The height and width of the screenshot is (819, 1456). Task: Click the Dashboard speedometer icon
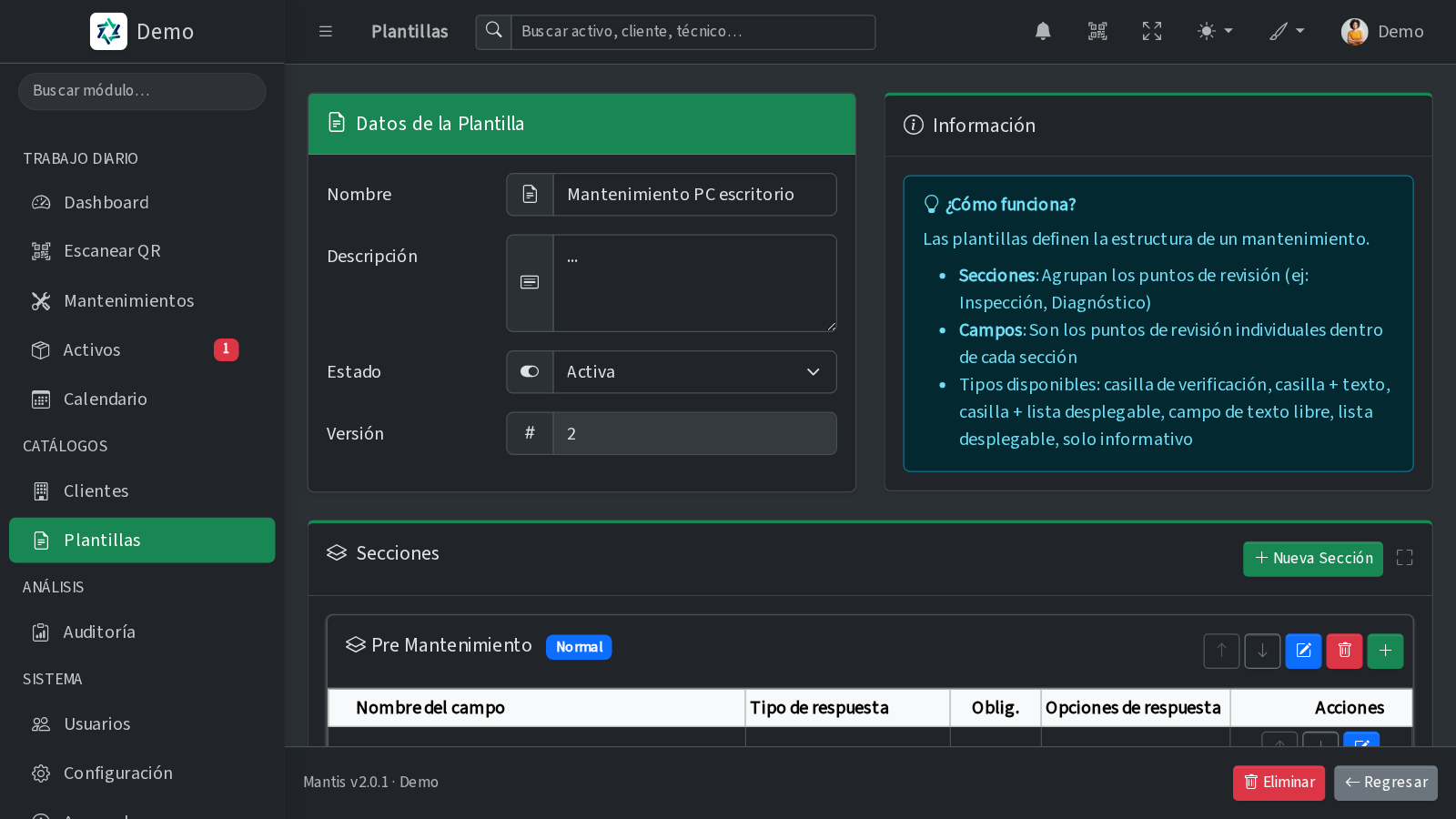click(41, 202)
